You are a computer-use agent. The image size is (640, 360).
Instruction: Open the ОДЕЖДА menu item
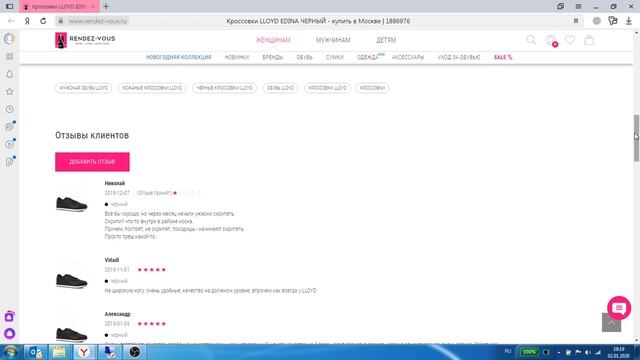click(x=368, y=57)
